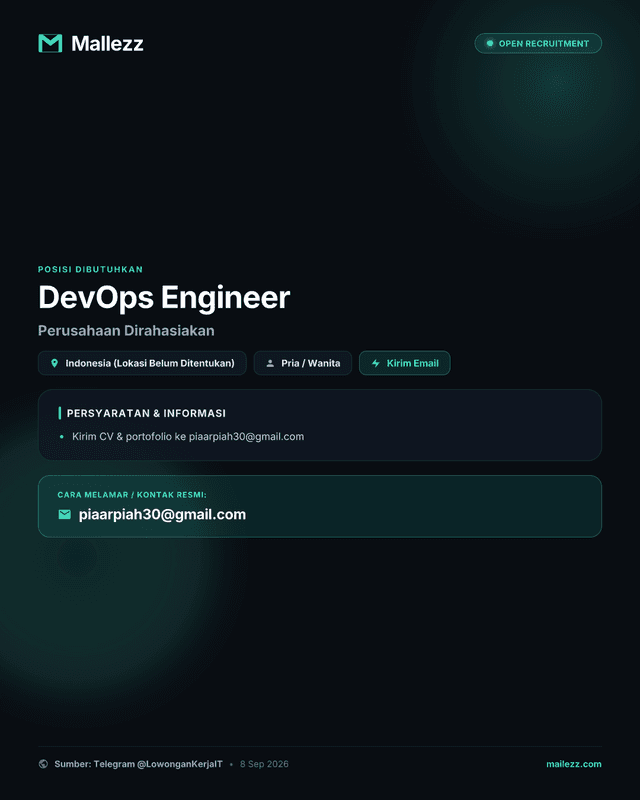Screen dimensions: 640x800
Task: Select the Pria / Wanita tag
Action: point(303,363)
